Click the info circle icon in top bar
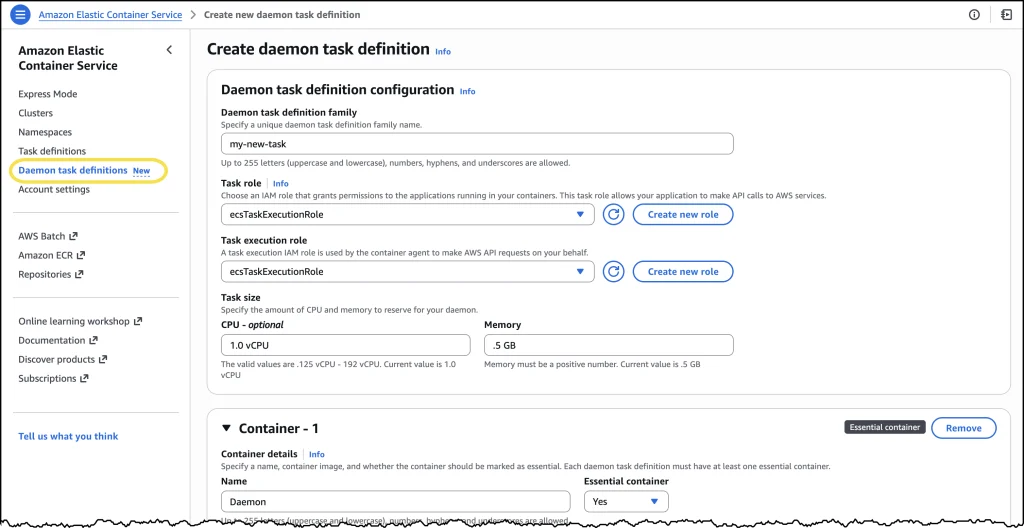This screenshot has width=1024, height=528. pyautogui.click(x=974, y=15)
